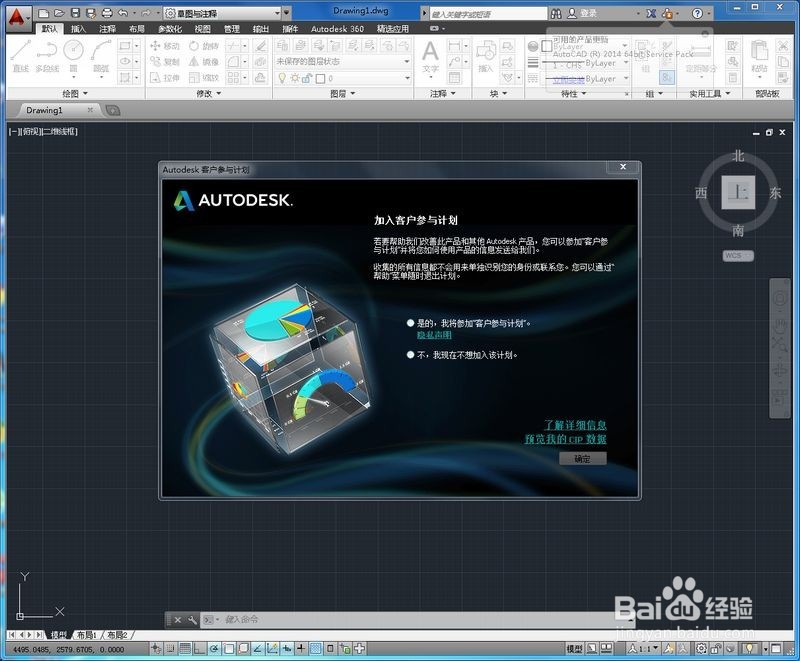Click the Open file icon
This screenshot has width=800, height=661.
pos(60,13)
